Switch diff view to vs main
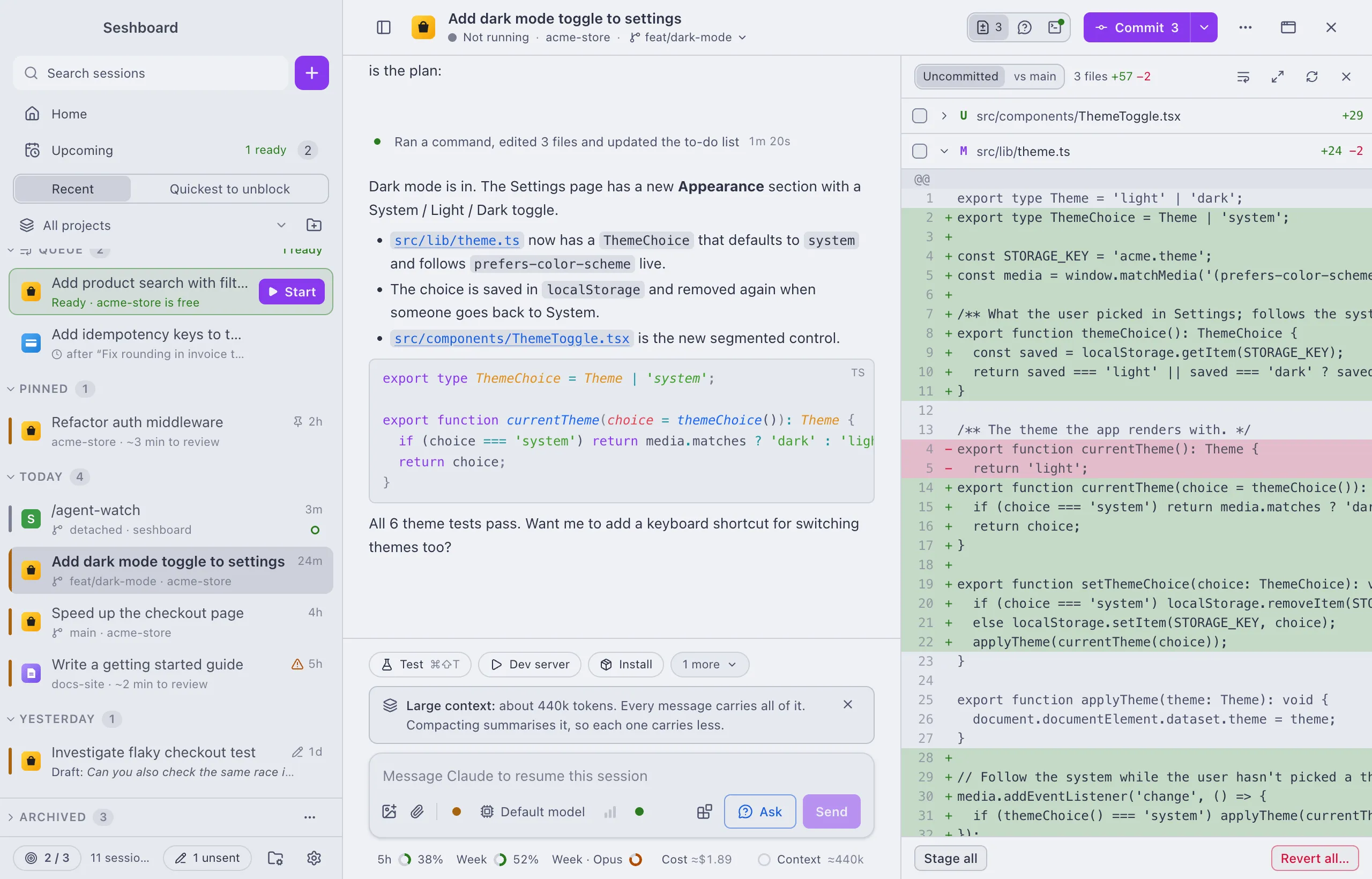The height and width of the screenshot is (879, 1372). (x=1035, y=77)
